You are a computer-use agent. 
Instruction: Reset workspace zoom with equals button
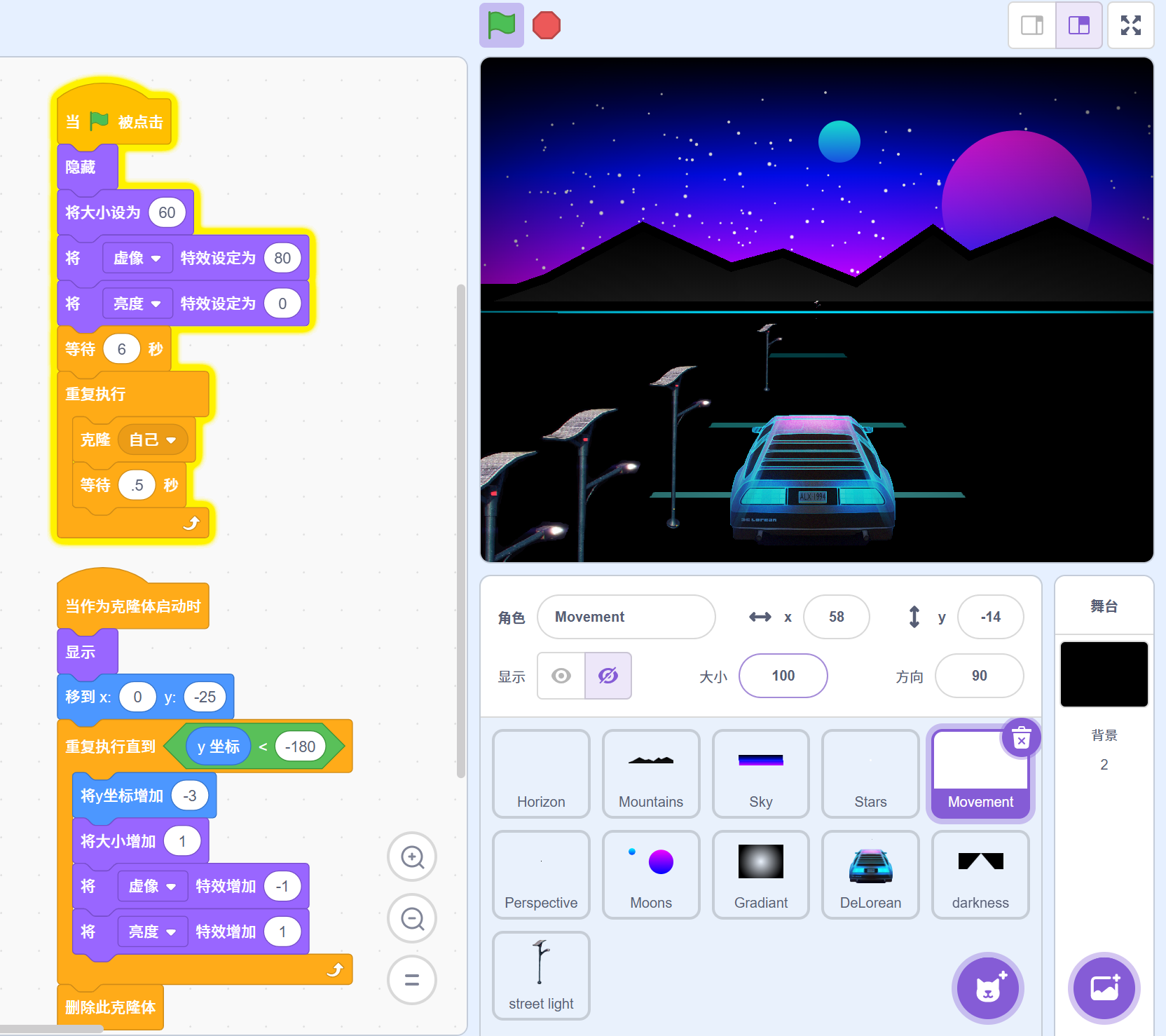pyautogui.click(x=412, y=980)
